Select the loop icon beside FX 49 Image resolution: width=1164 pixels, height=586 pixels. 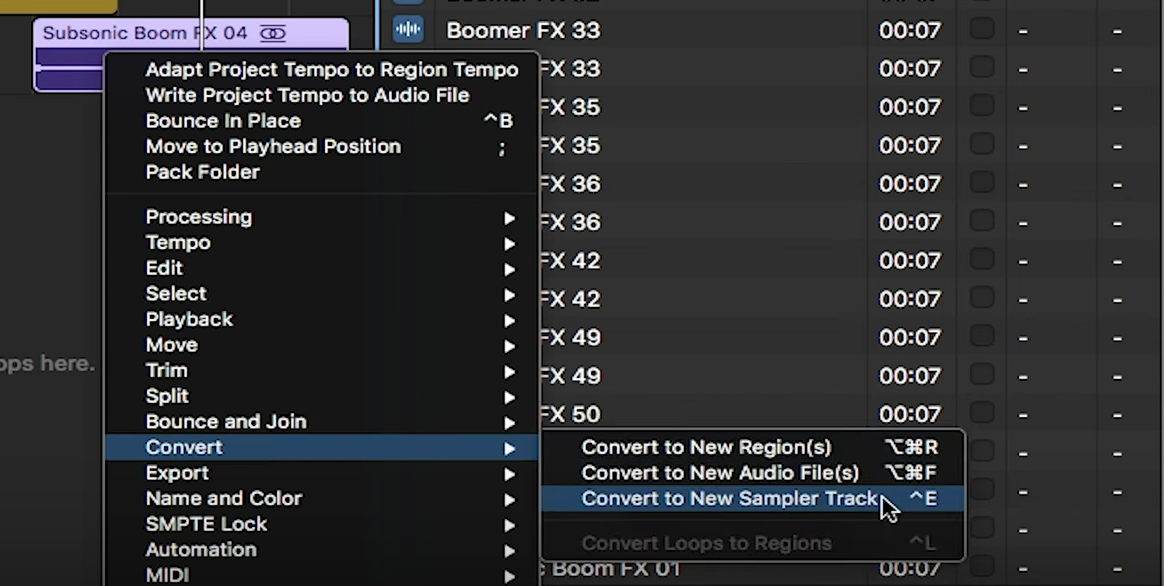tap(408, 337)
